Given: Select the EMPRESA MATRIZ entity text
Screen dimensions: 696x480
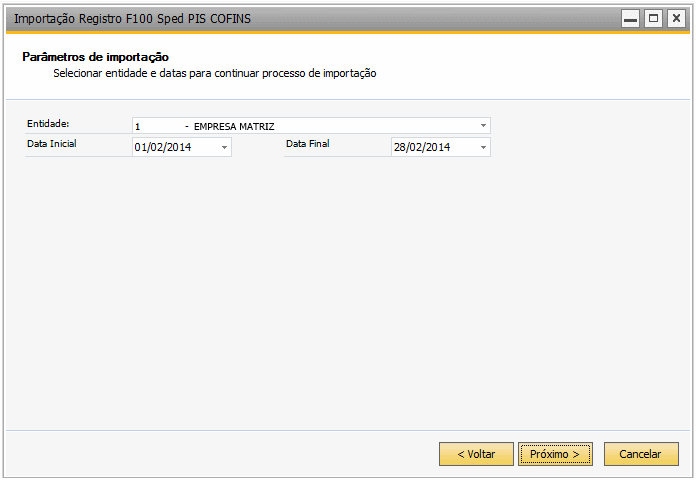Looking at the screenshot, I should coord(234,127).
